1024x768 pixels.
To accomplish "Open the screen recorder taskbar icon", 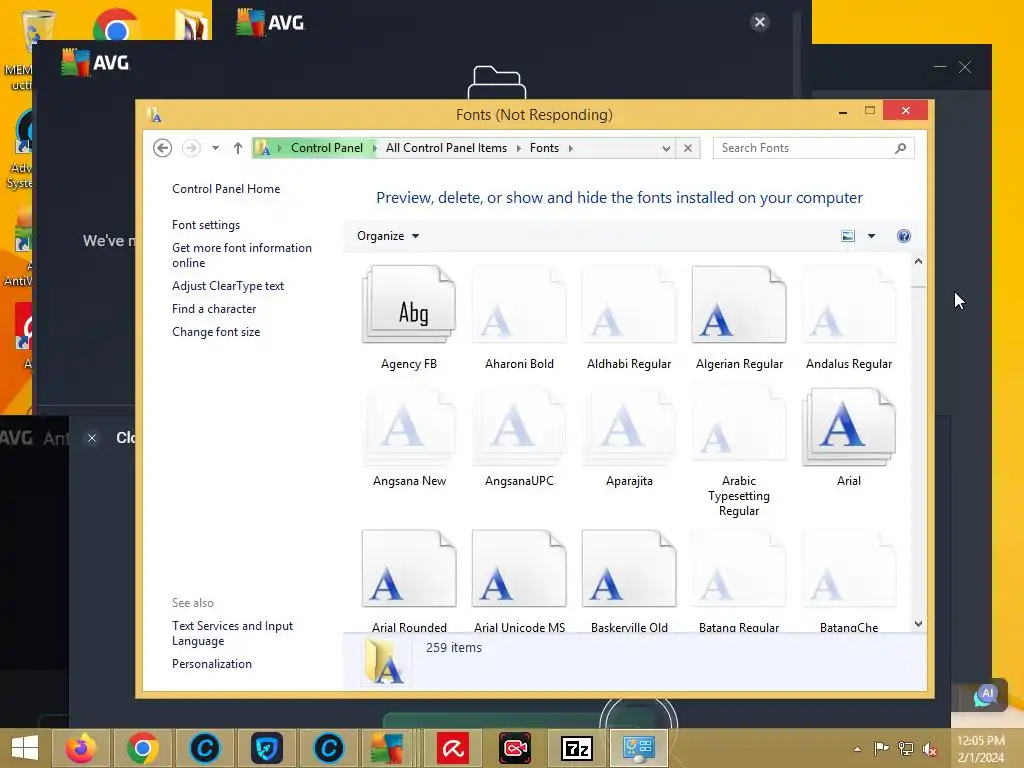I will point(515,748).
